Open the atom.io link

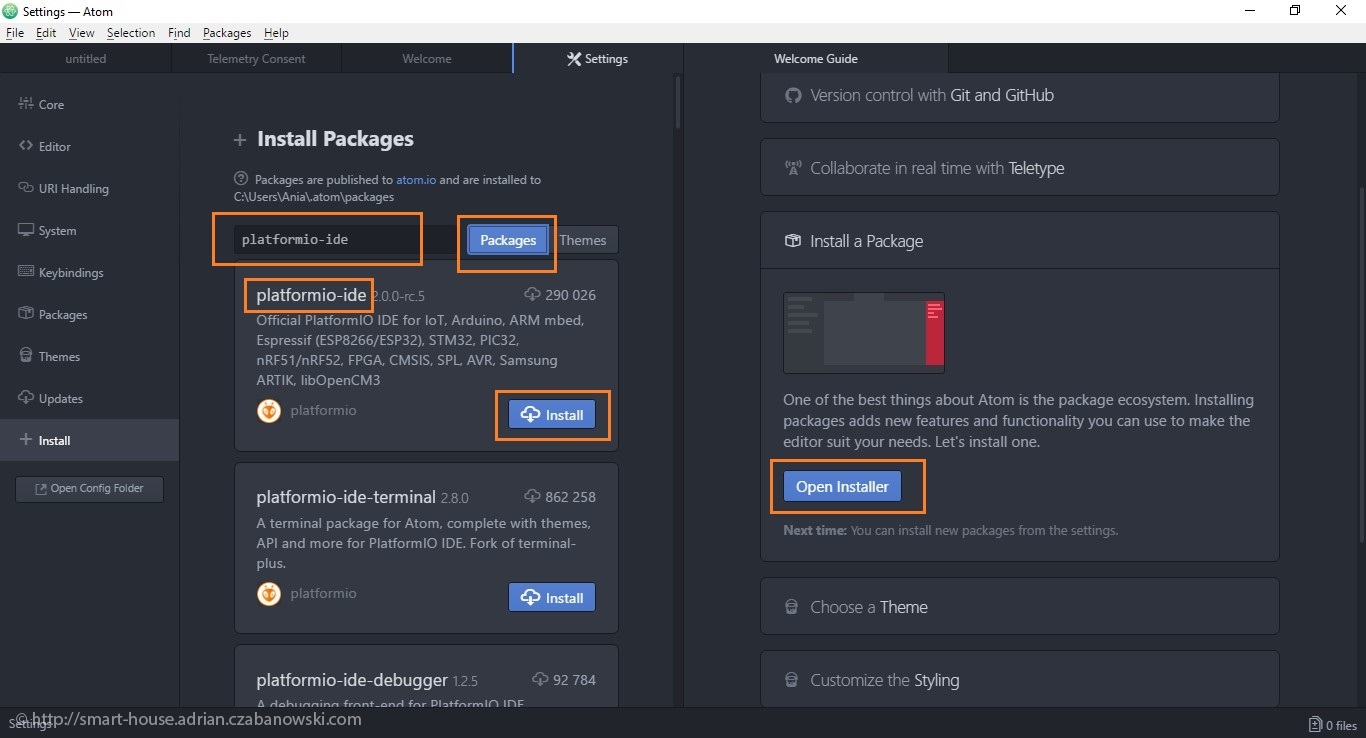416,180
